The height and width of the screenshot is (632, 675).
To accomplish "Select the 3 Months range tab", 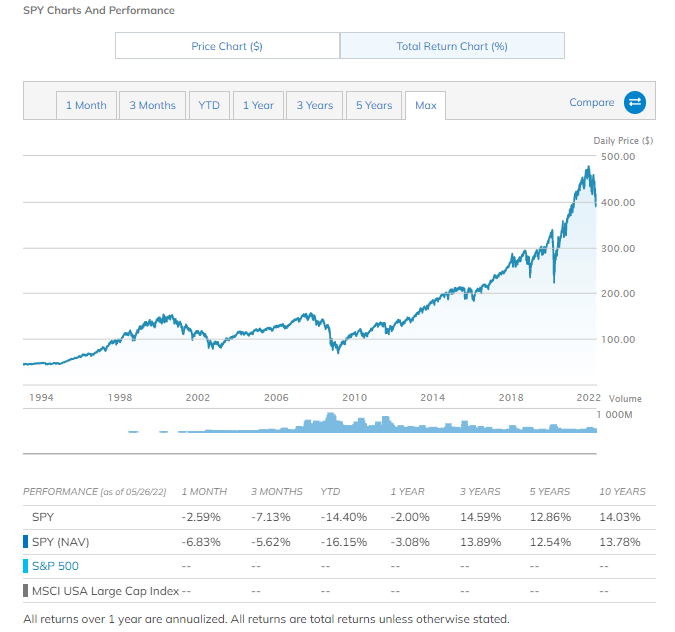I will point(152,105).
